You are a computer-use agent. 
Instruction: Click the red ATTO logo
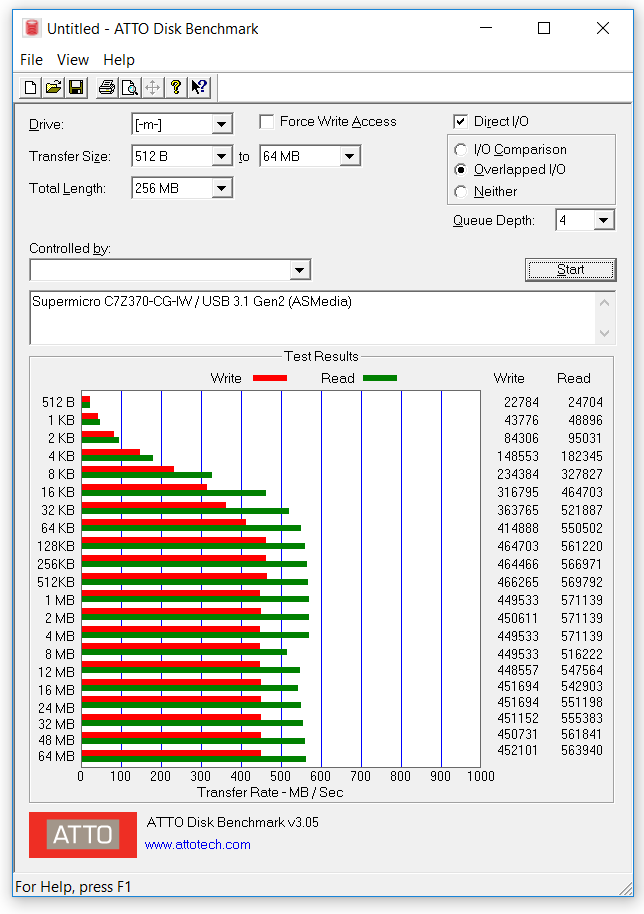point(83,835)
